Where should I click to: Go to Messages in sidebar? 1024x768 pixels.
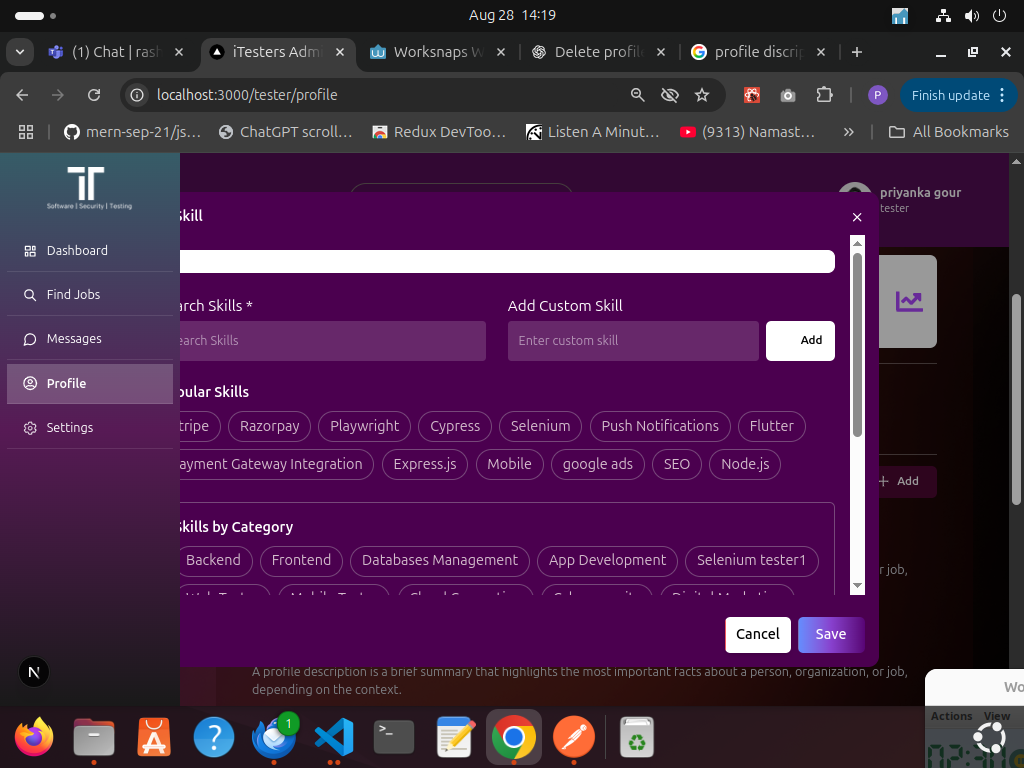(x=74, y=339)
